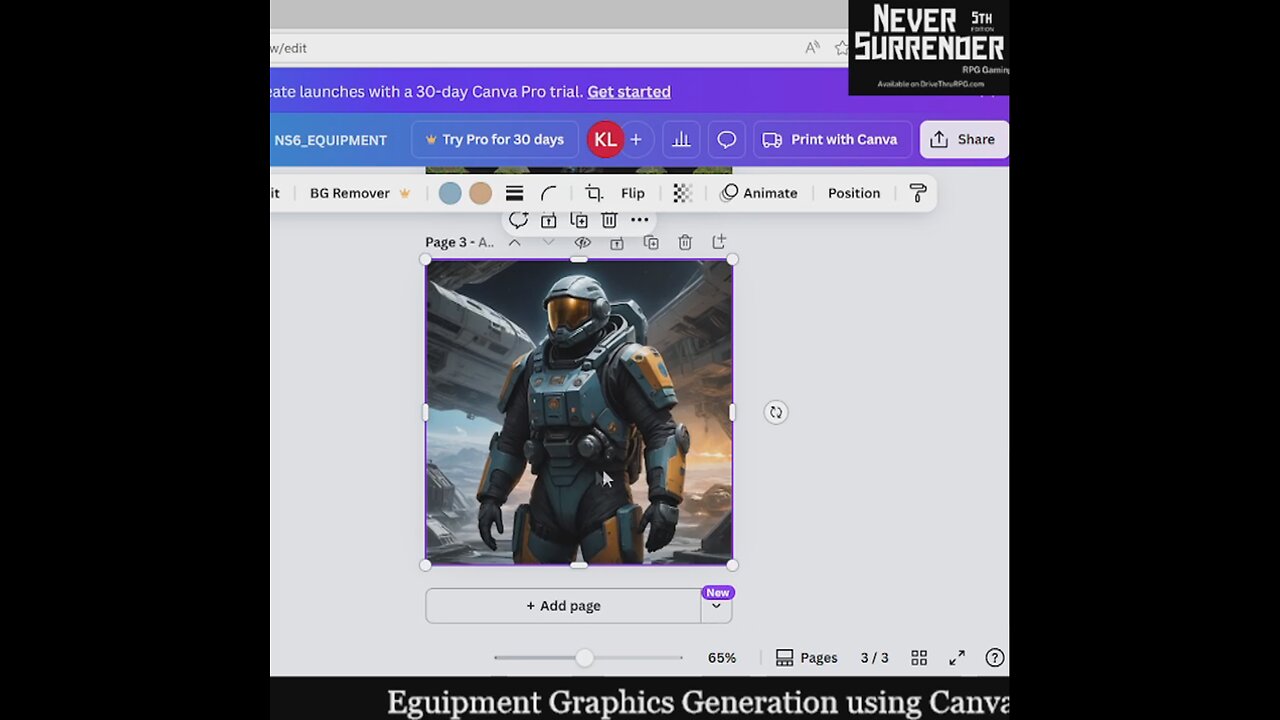Image resolution: width=1280 pixels, height=720 pixels.
Task: Click Try Pro for 30 days
Action: click(494, 140)
